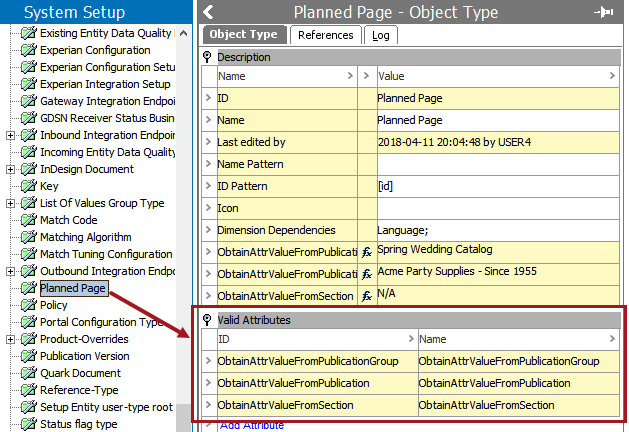Click the icon next to Experian Integration Setup
Screen dimensions: 629x432
pyautogui.click(x=29, y=84)
